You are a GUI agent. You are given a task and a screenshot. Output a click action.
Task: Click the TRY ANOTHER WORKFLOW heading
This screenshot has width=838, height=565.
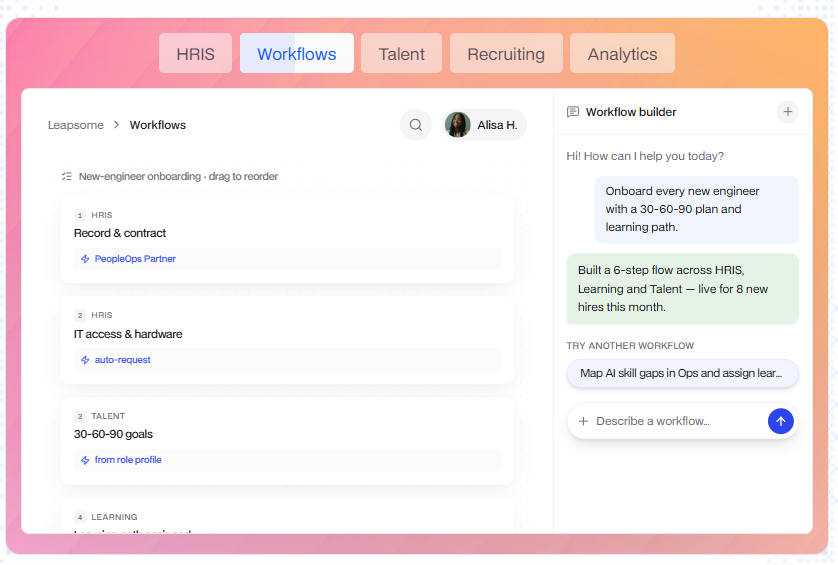[630, 346]
